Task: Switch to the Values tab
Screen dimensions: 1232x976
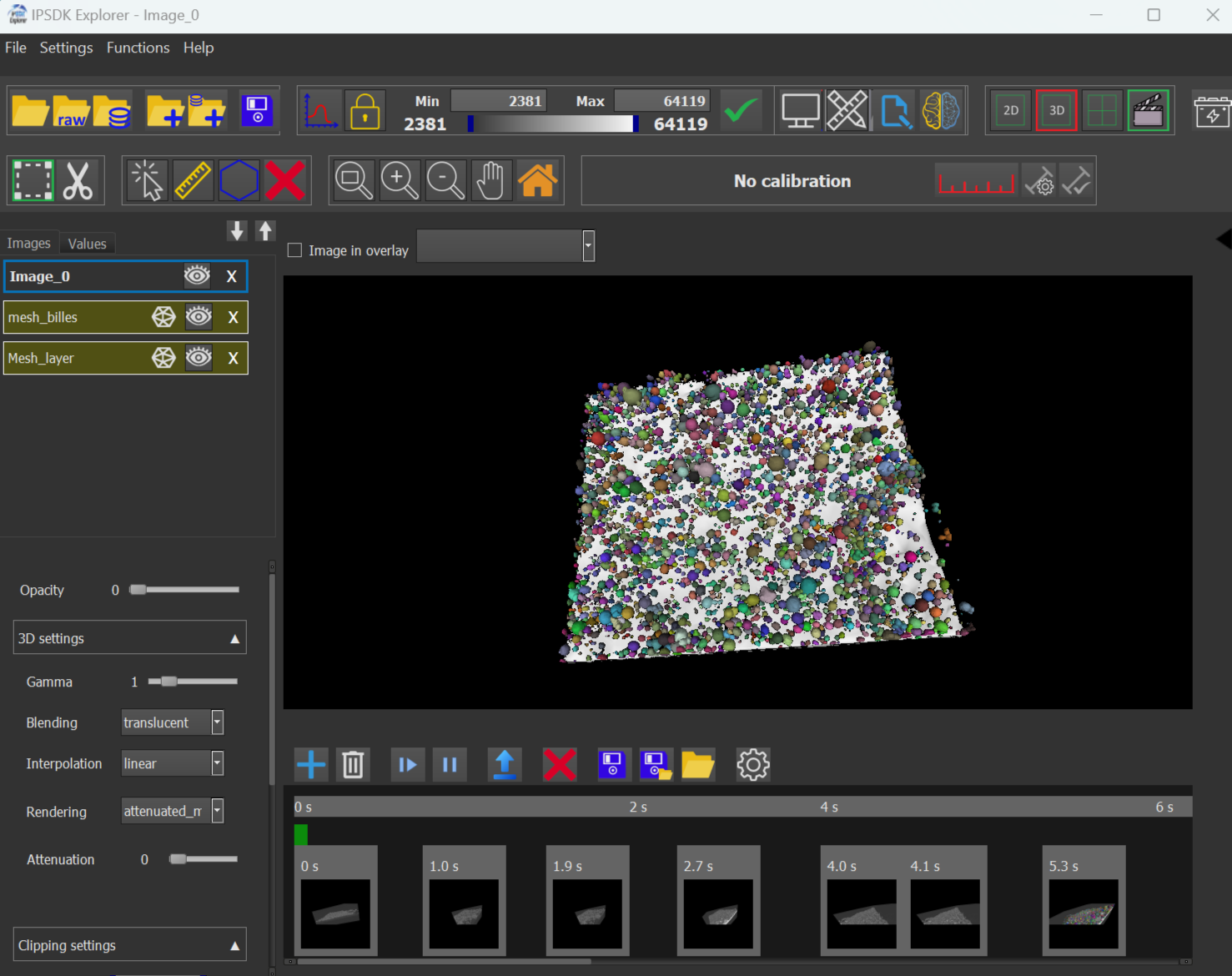Action: (x=87, y=244)
